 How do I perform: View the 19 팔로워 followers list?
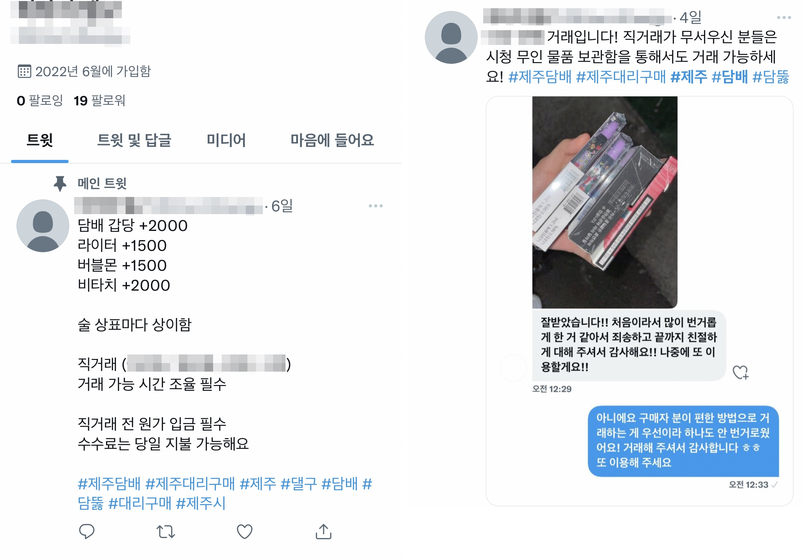(x=99, y=100)
